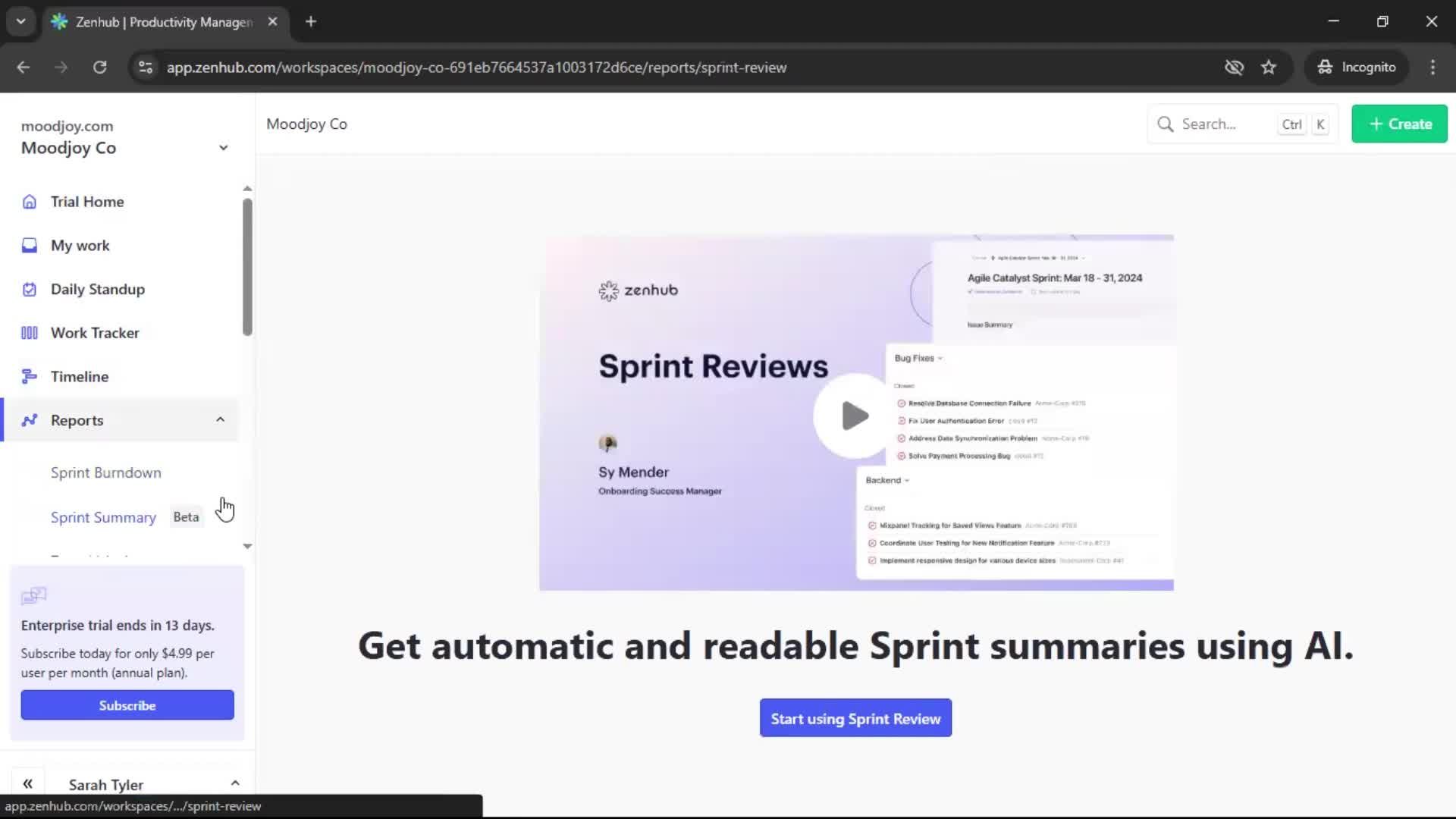This screenshot has width=1456, height=819.
Task: Select My work in the sidebar
Action: 79,245
